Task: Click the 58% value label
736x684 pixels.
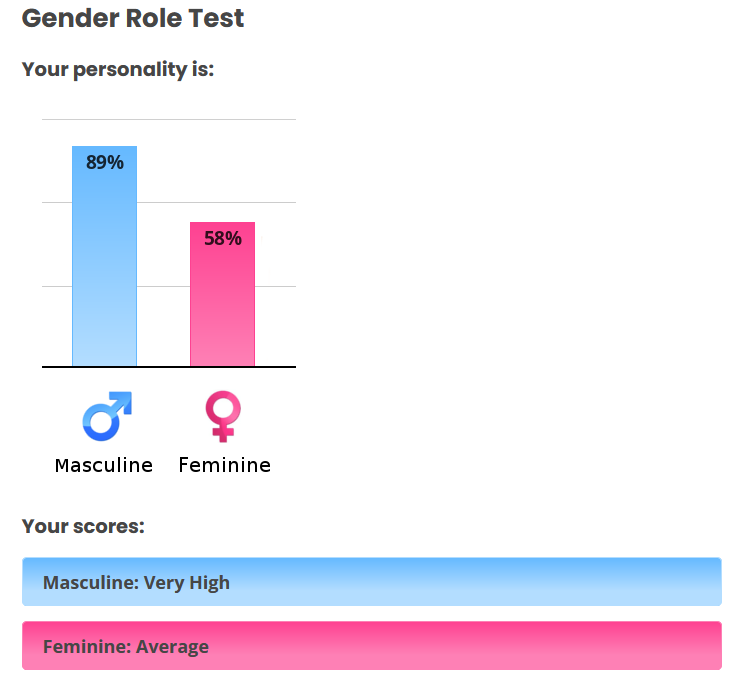Action: click(x=223, y=238)
